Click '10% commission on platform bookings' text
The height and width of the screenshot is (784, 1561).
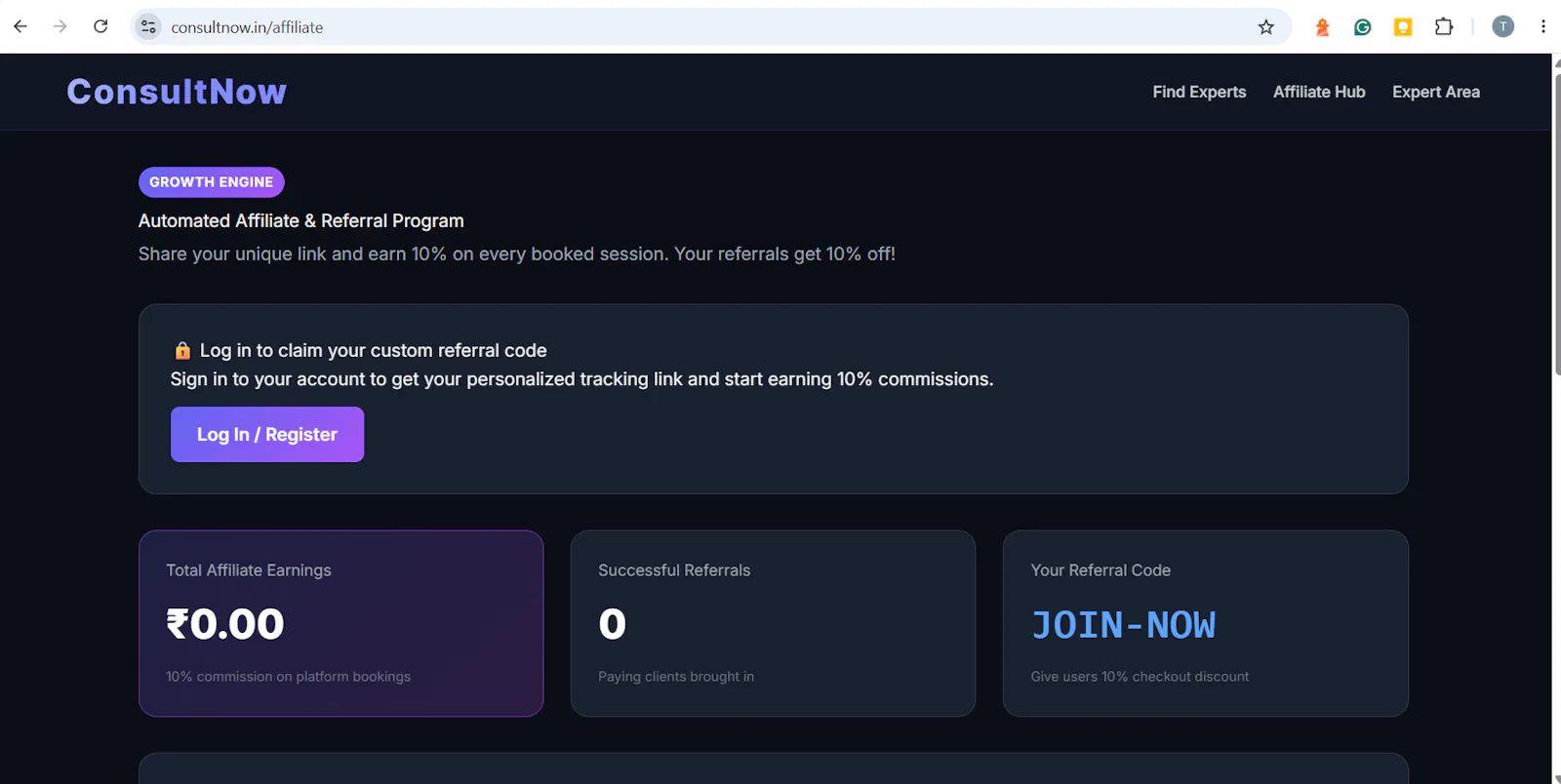coord(288,677)
